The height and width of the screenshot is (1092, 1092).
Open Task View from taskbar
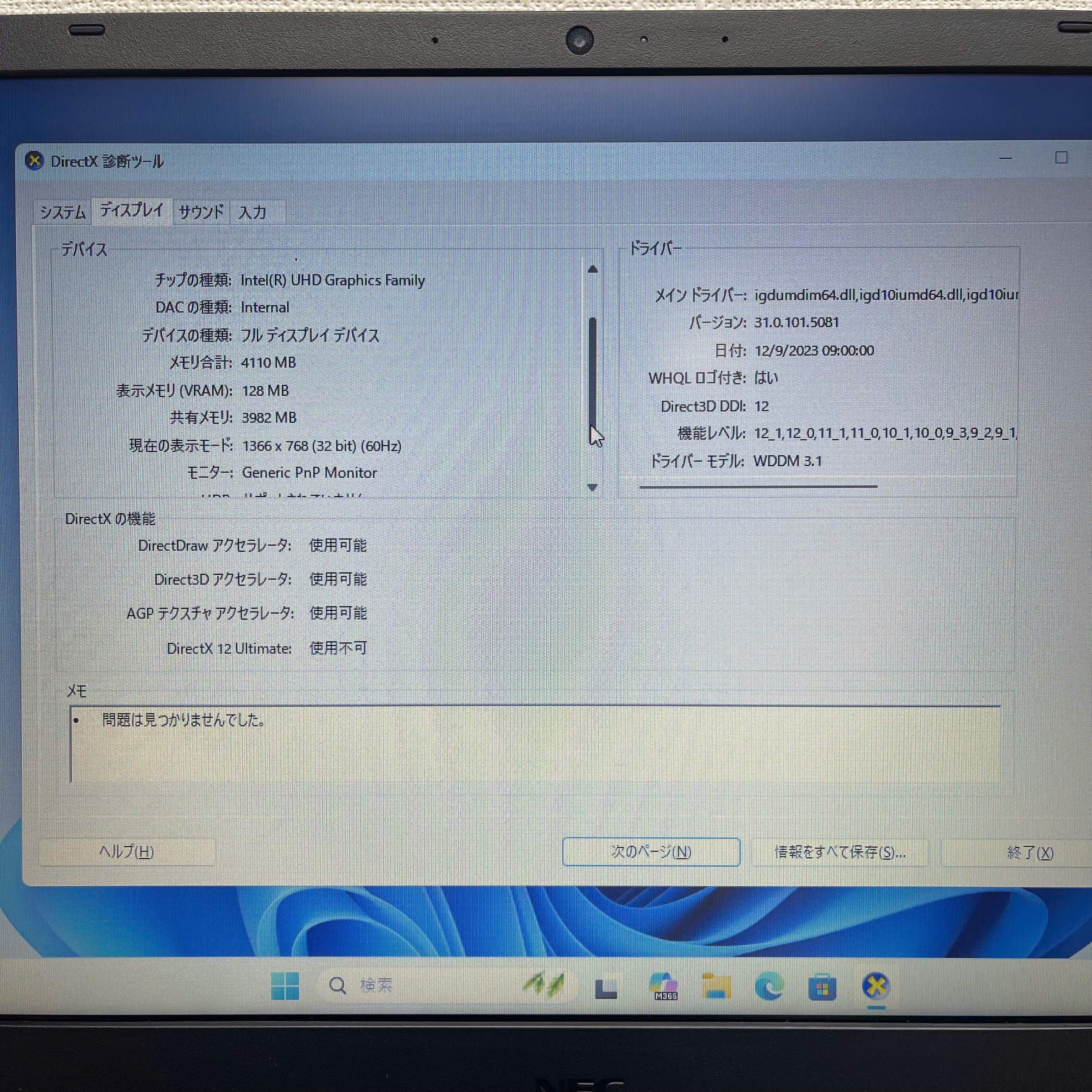coord(606,988)
